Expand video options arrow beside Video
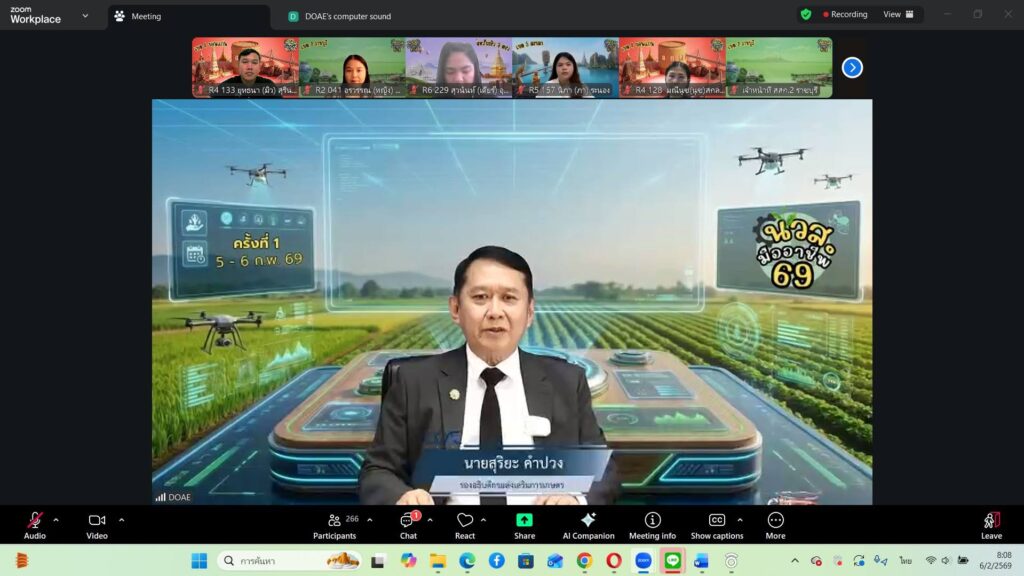Image resolution: width=1024 pixels, height=576 pixels. tap(121, 520)
